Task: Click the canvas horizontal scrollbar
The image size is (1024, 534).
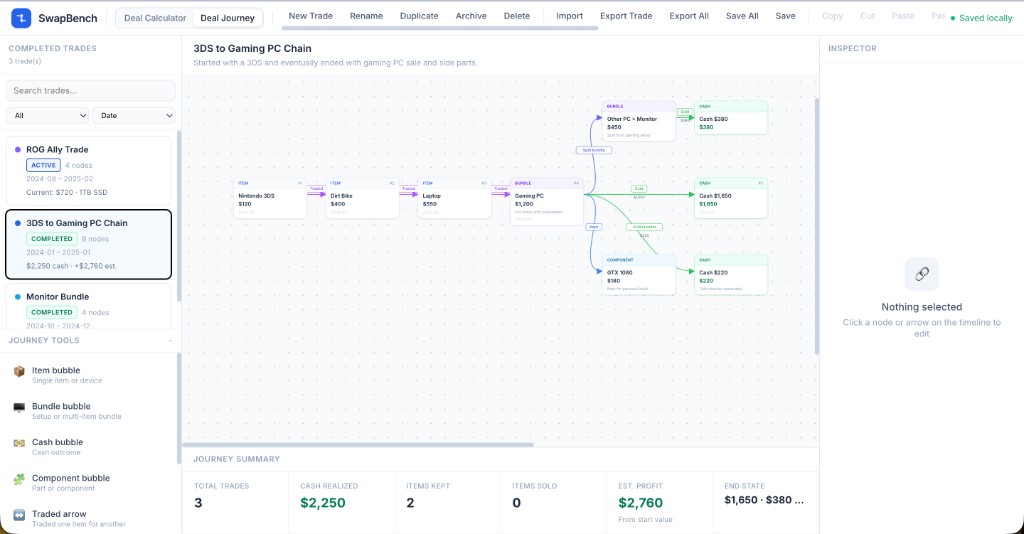Action: click(359, 445)
